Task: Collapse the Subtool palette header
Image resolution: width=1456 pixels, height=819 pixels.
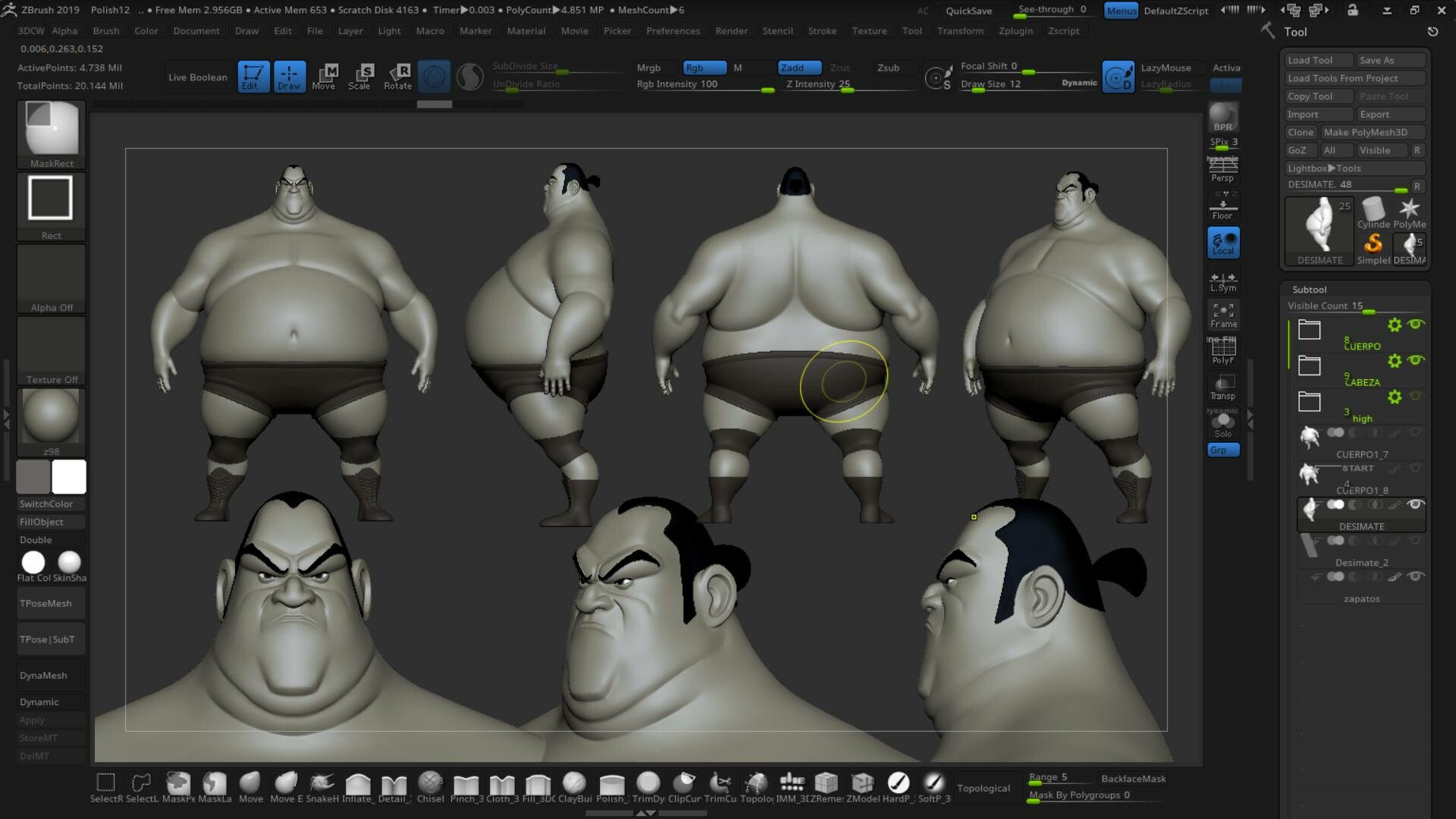Action: coord(1310,290)
